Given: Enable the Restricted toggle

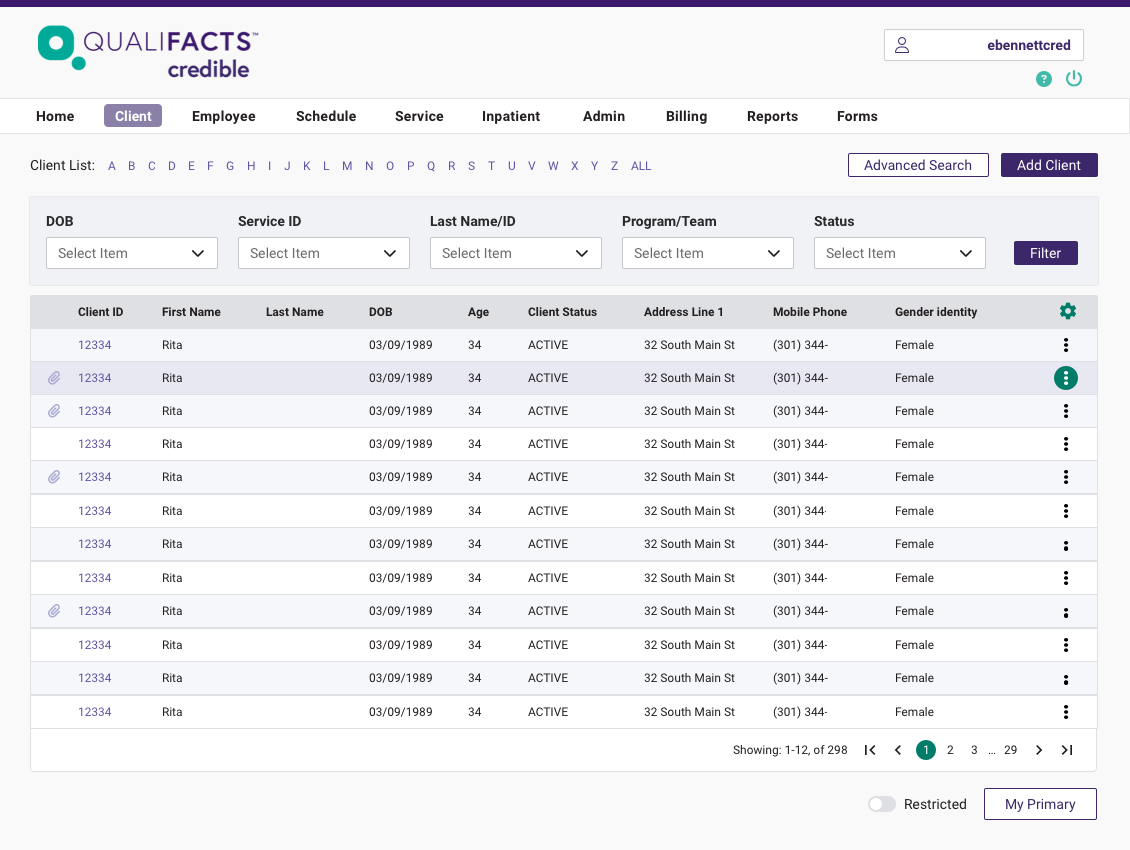Looking at the screenshot, I should [882, 804].
